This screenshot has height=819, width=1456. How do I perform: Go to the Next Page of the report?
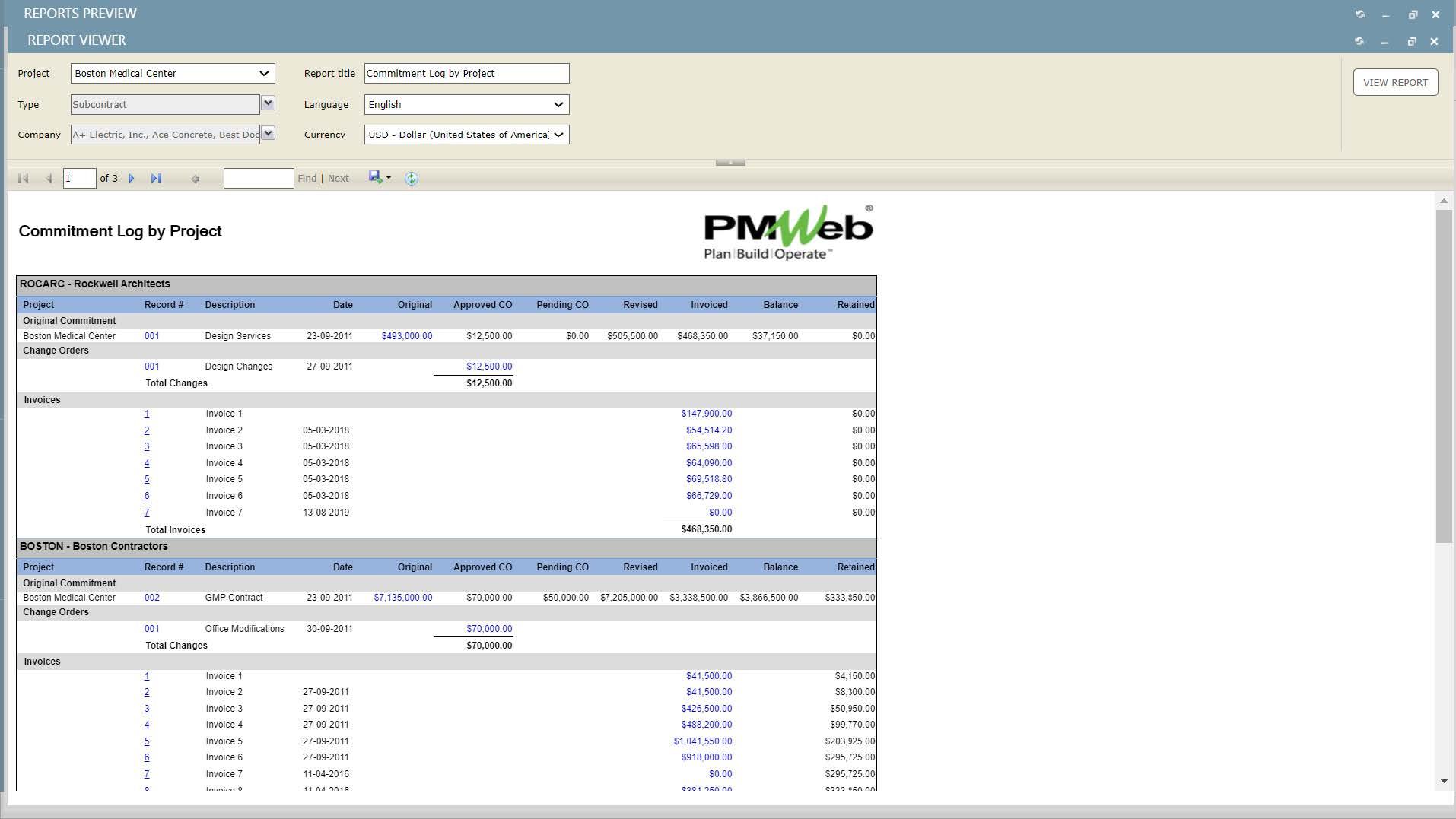point(131,178)
